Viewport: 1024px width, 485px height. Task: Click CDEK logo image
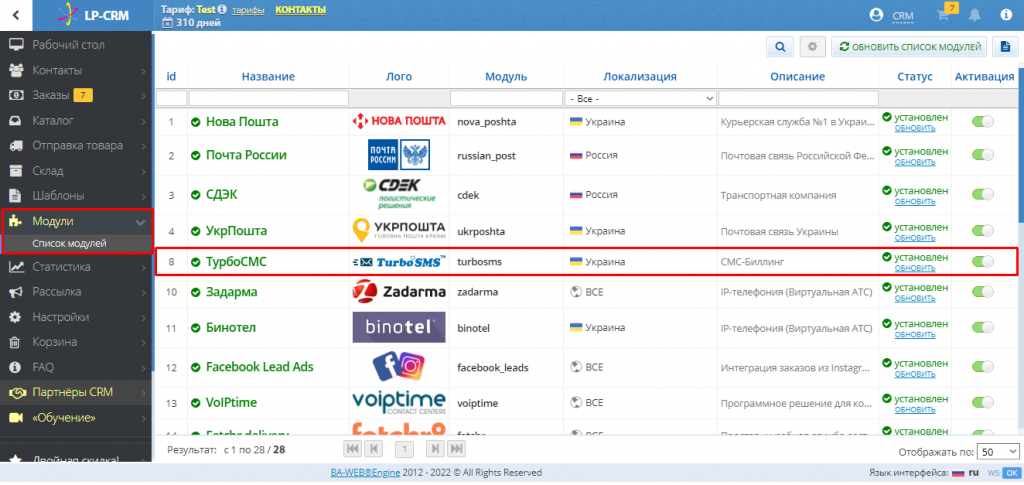(x=399, y=194)
